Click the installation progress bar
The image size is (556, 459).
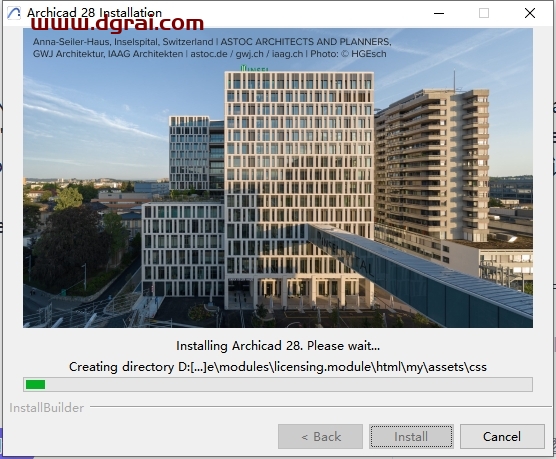278,385
